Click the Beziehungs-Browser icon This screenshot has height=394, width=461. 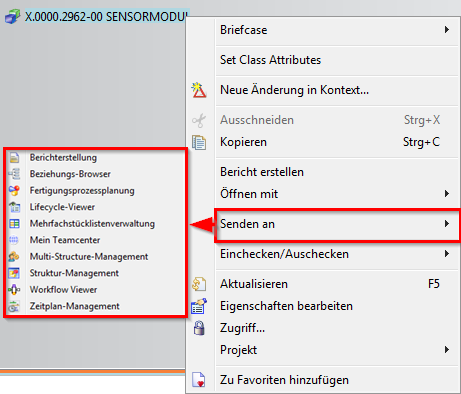point(14,174)
